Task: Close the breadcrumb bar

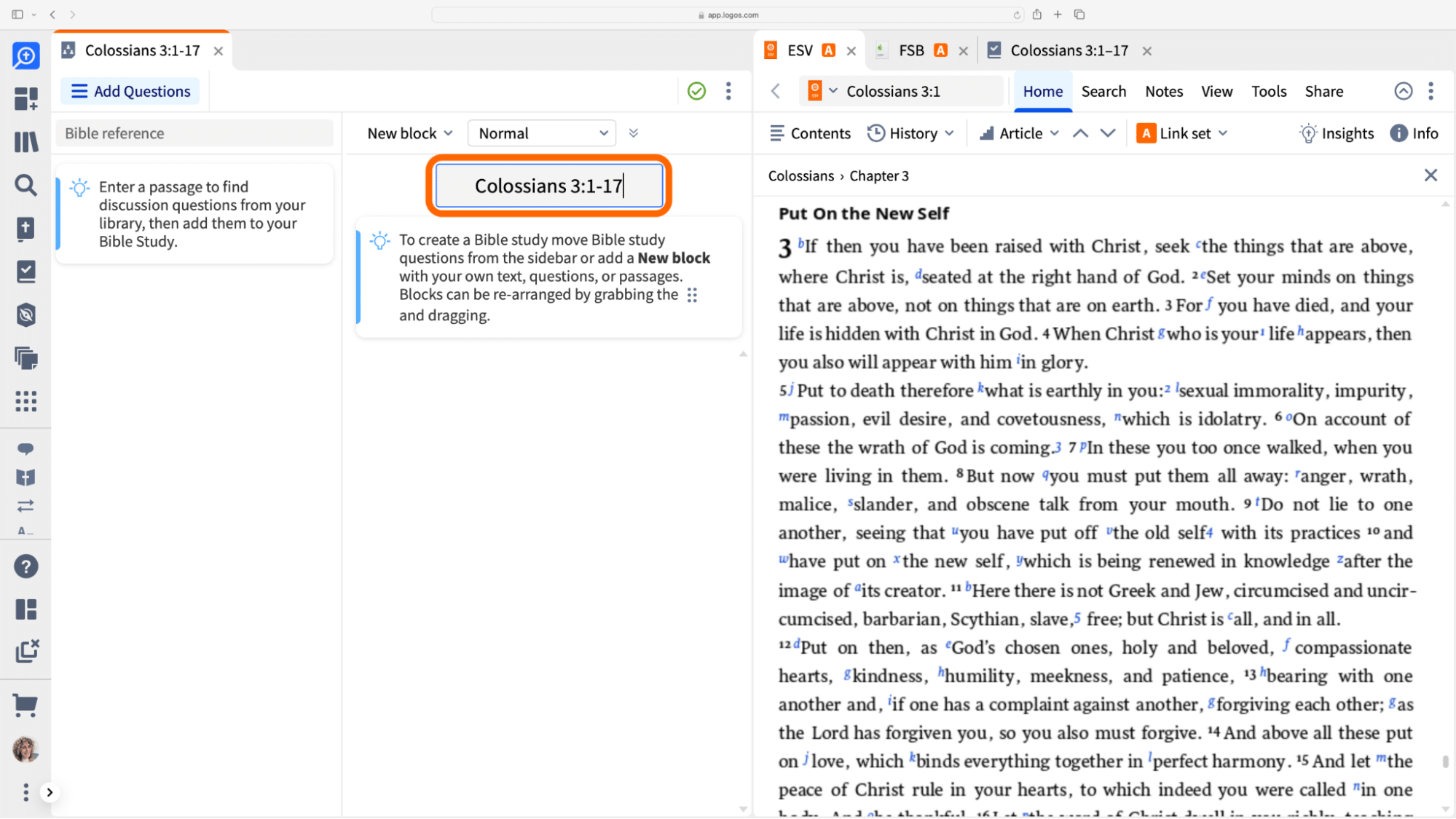Action: [x=1431, y=175]
